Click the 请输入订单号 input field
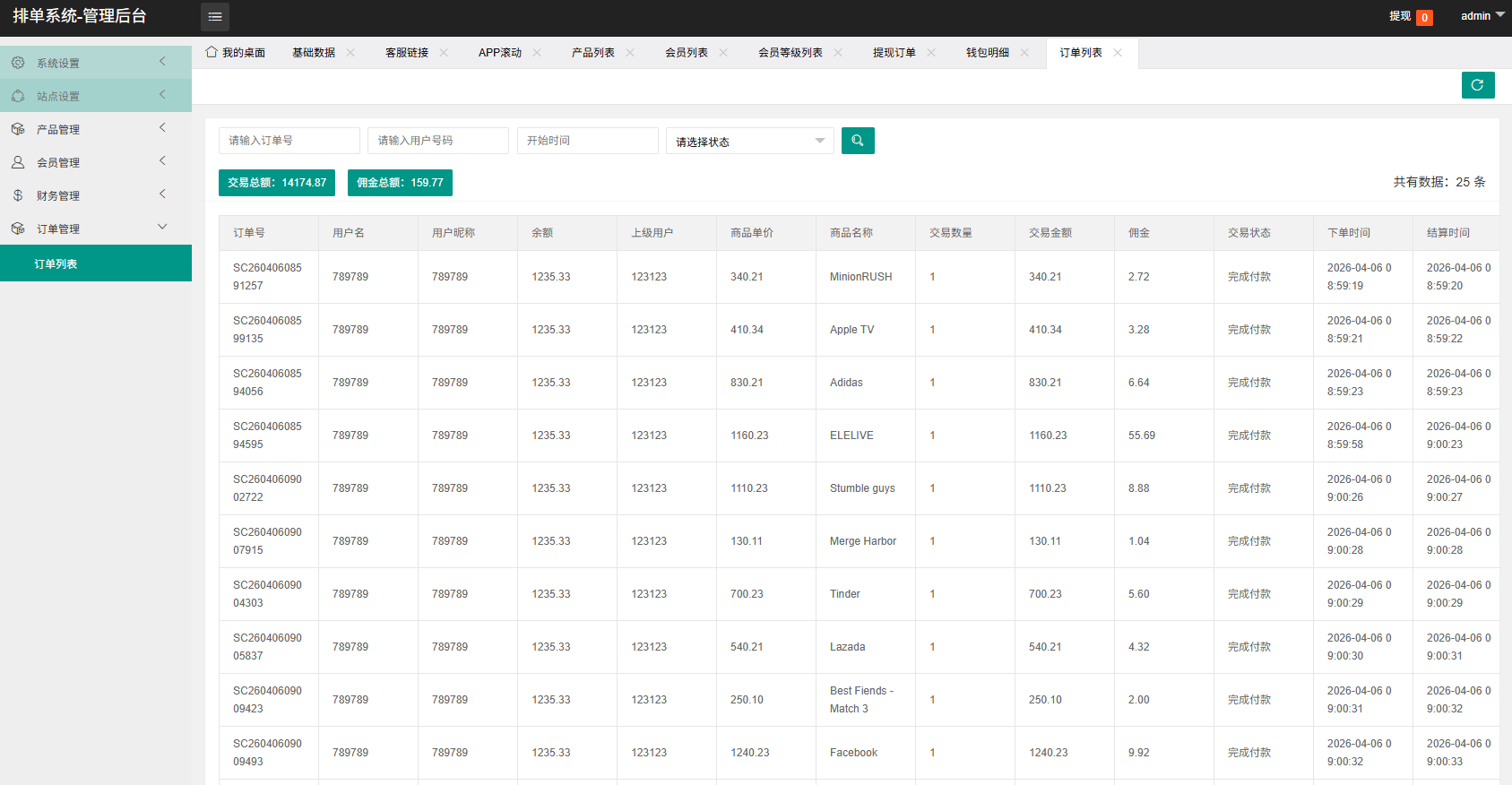This screenshot has width=1512, height=785. tap(289, 141)
